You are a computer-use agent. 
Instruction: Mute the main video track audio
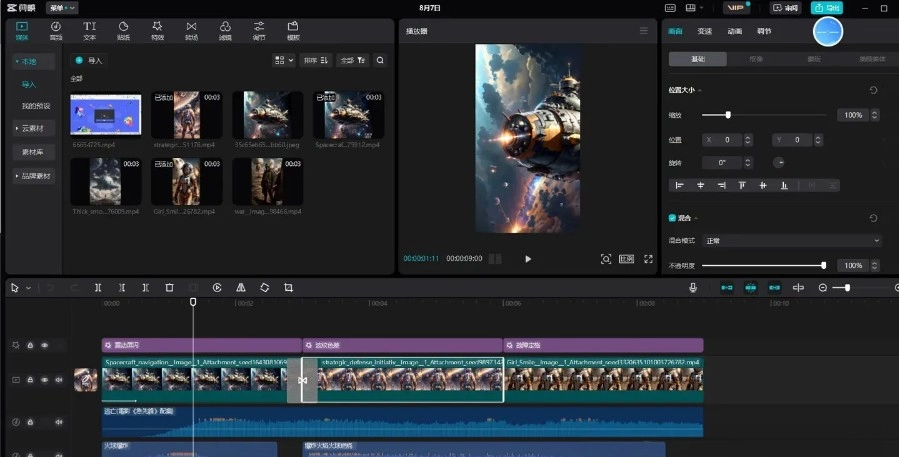[58, 380]
